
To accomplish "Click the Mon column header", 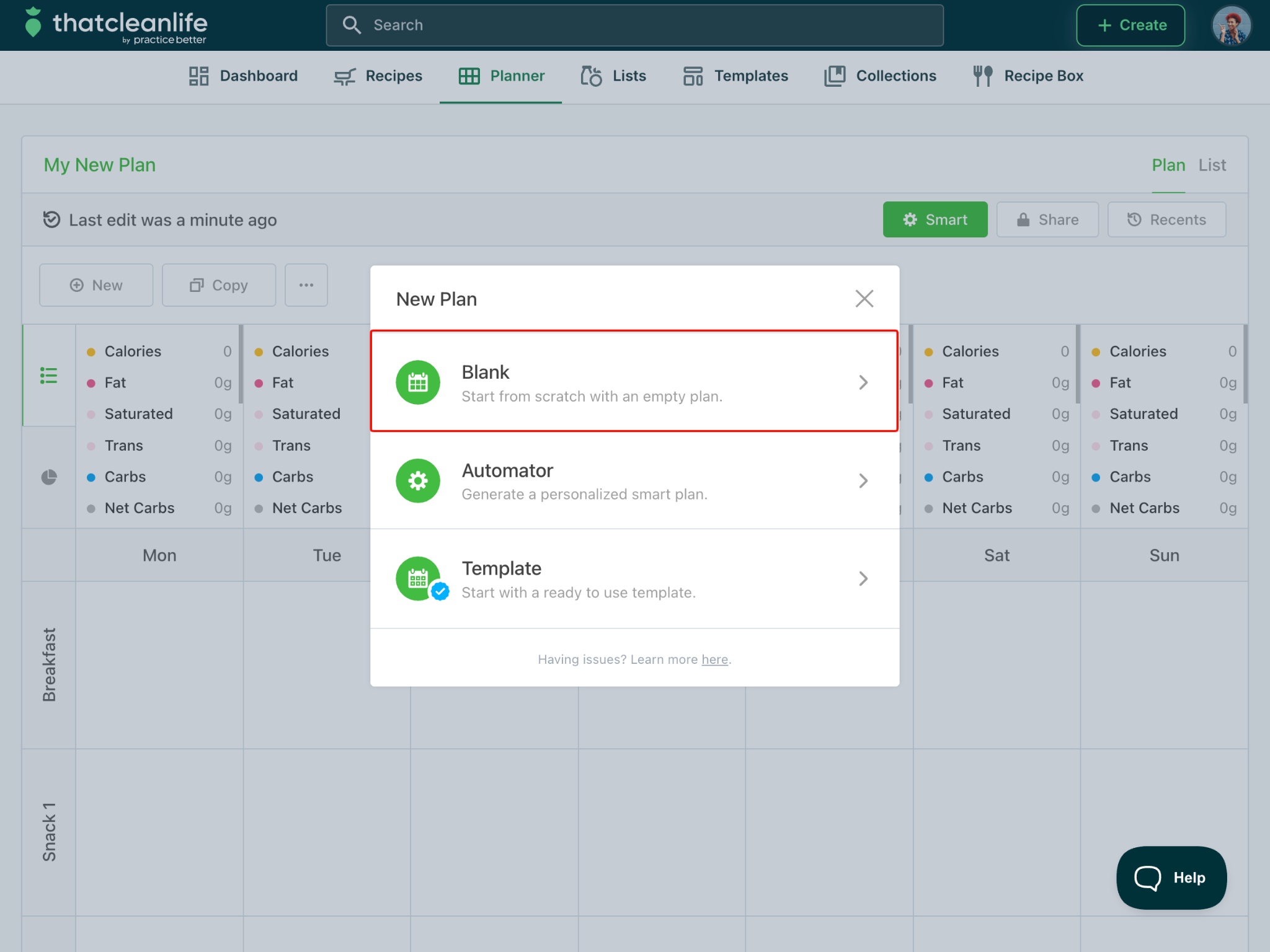I will pos(159,555).
